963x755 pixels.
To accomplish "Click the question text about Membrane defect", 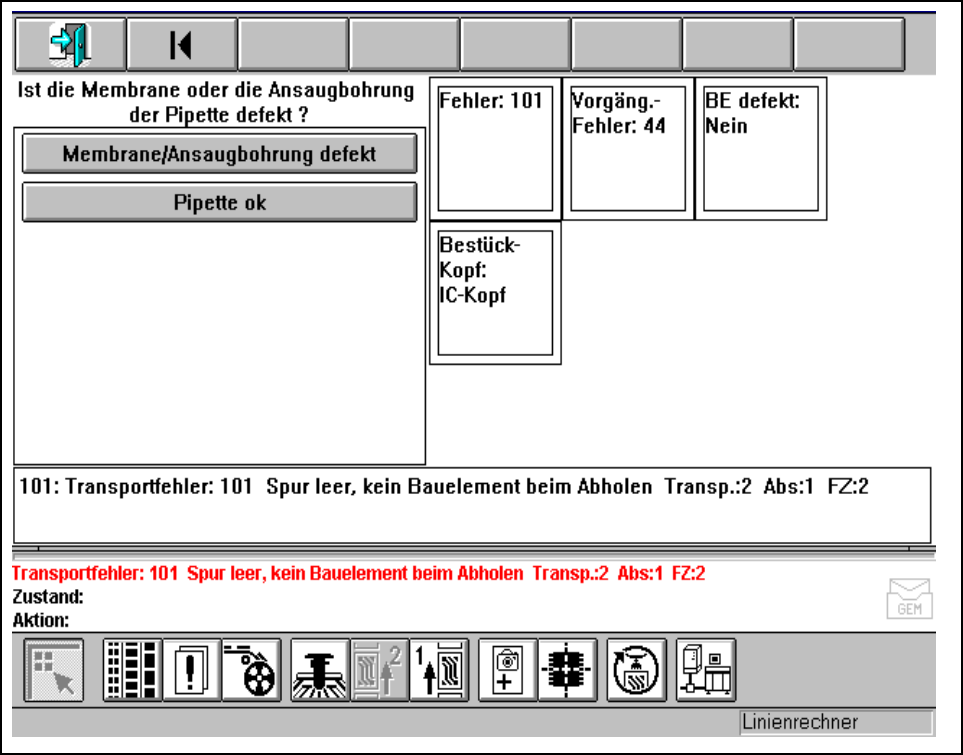I will (x=216, y=102).
